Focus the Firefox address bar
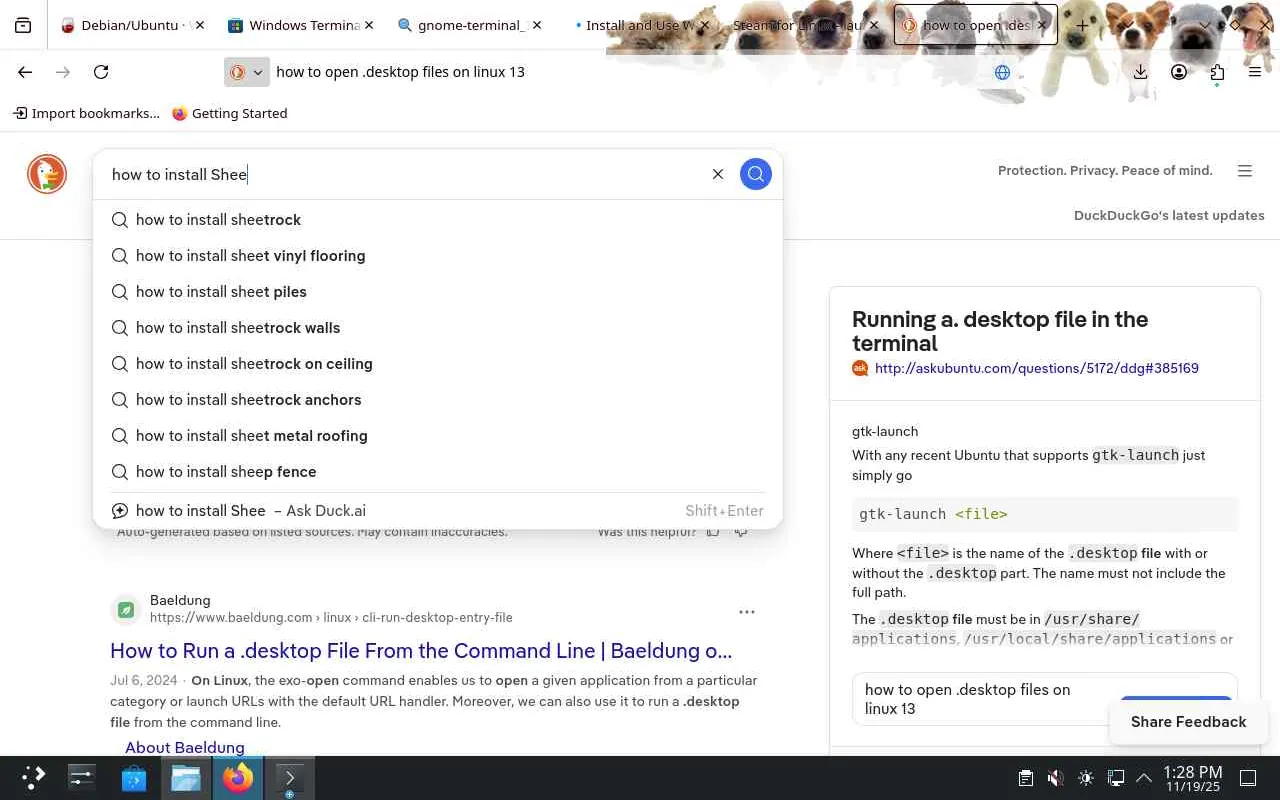The width and height of the screenshot is (1280, 800). pos(630,72)
